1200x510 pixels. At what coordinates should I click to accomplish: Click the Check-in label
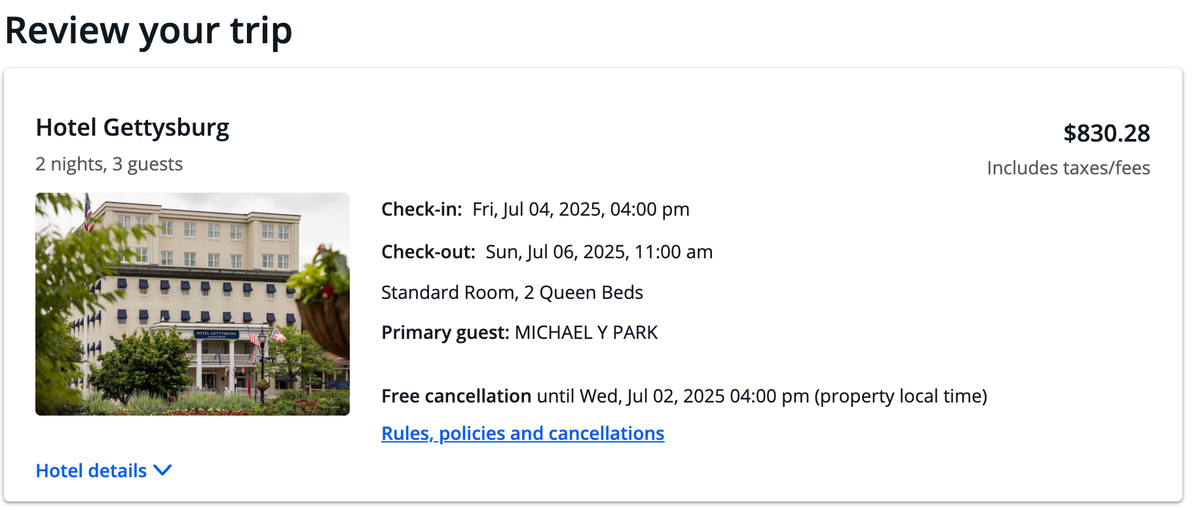422,210
